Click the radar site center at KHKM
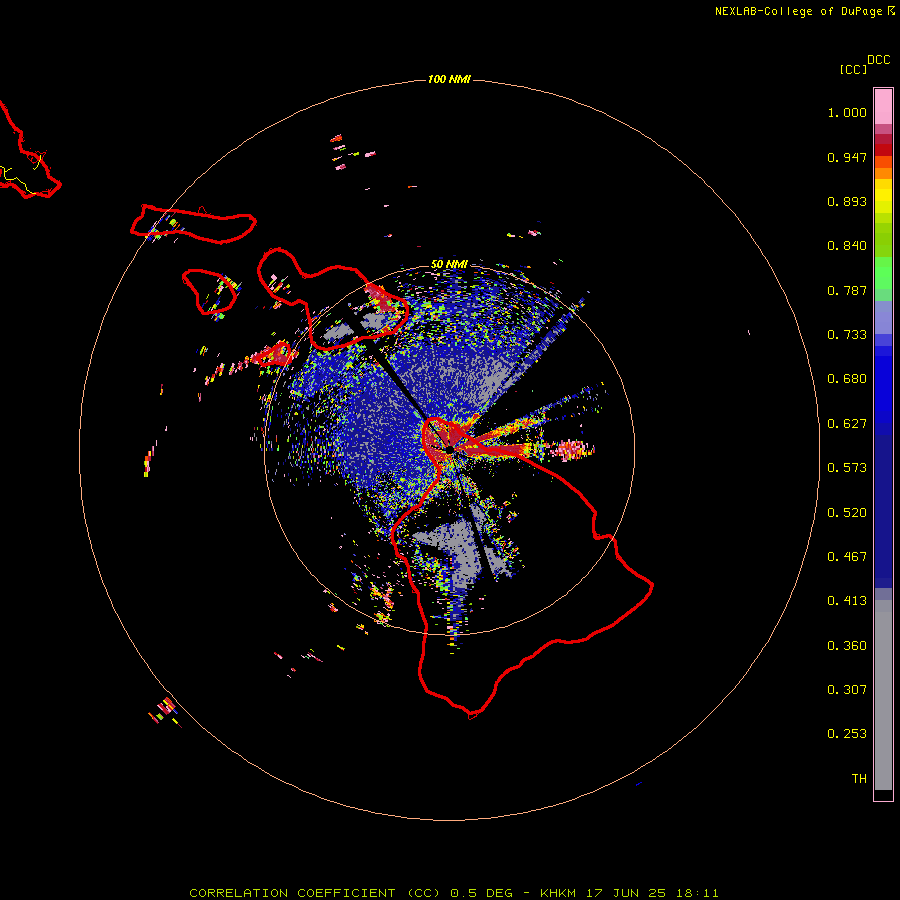 click(450, 449)
